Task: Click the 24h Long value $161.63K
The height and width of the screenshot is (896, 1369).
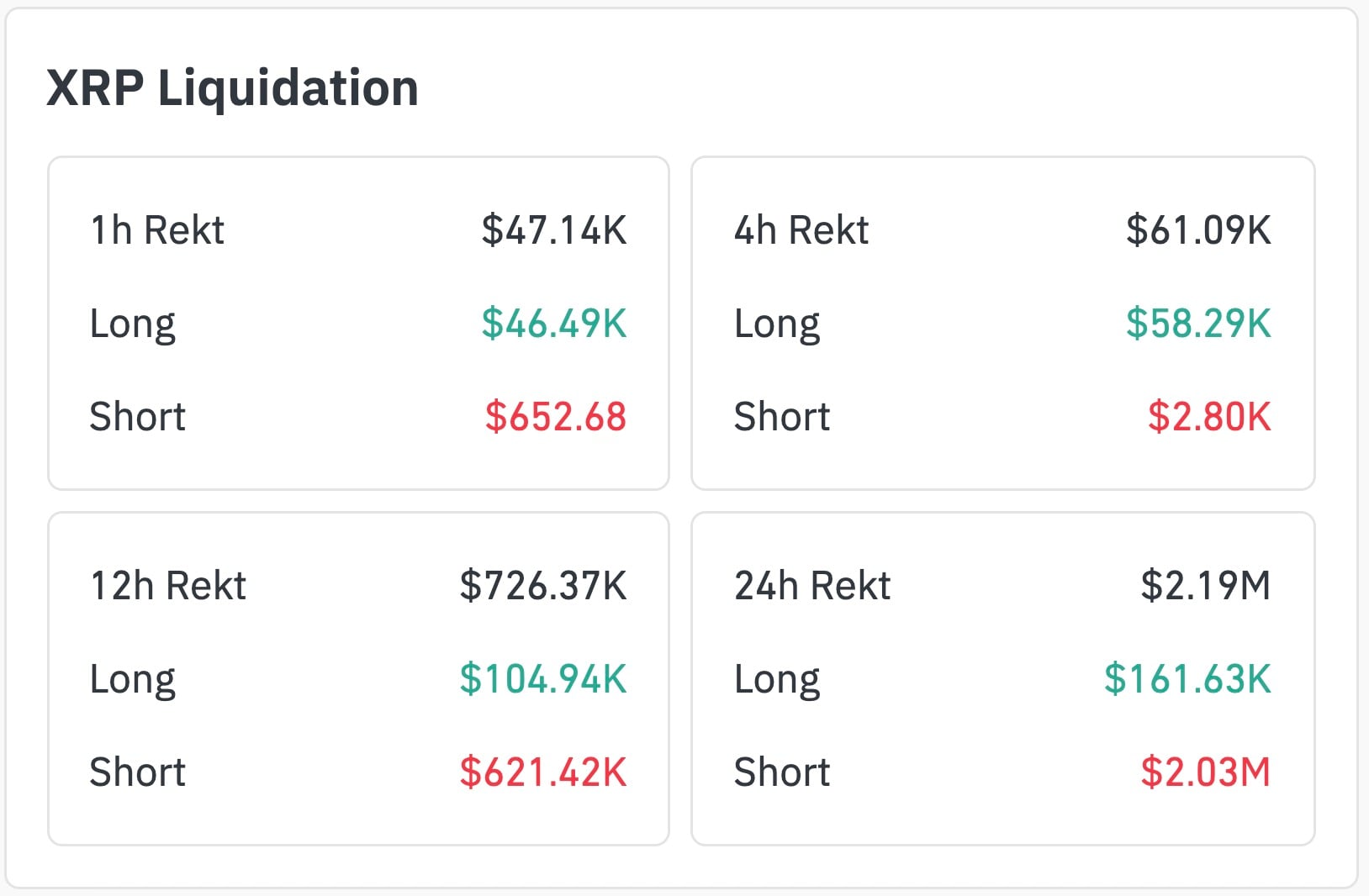Action: pyautogui.click(x=1187, y=679)
